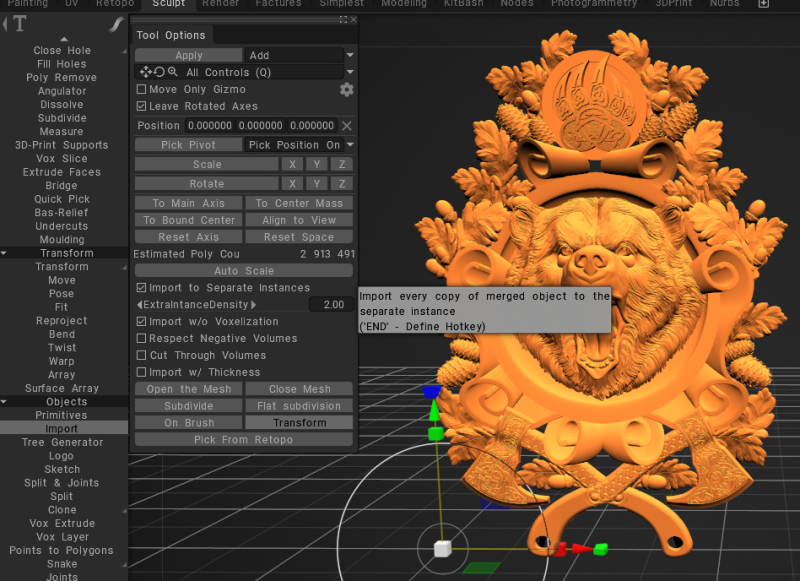
Task: Click the Reset Space button
Action: click(x=299, y=237)
